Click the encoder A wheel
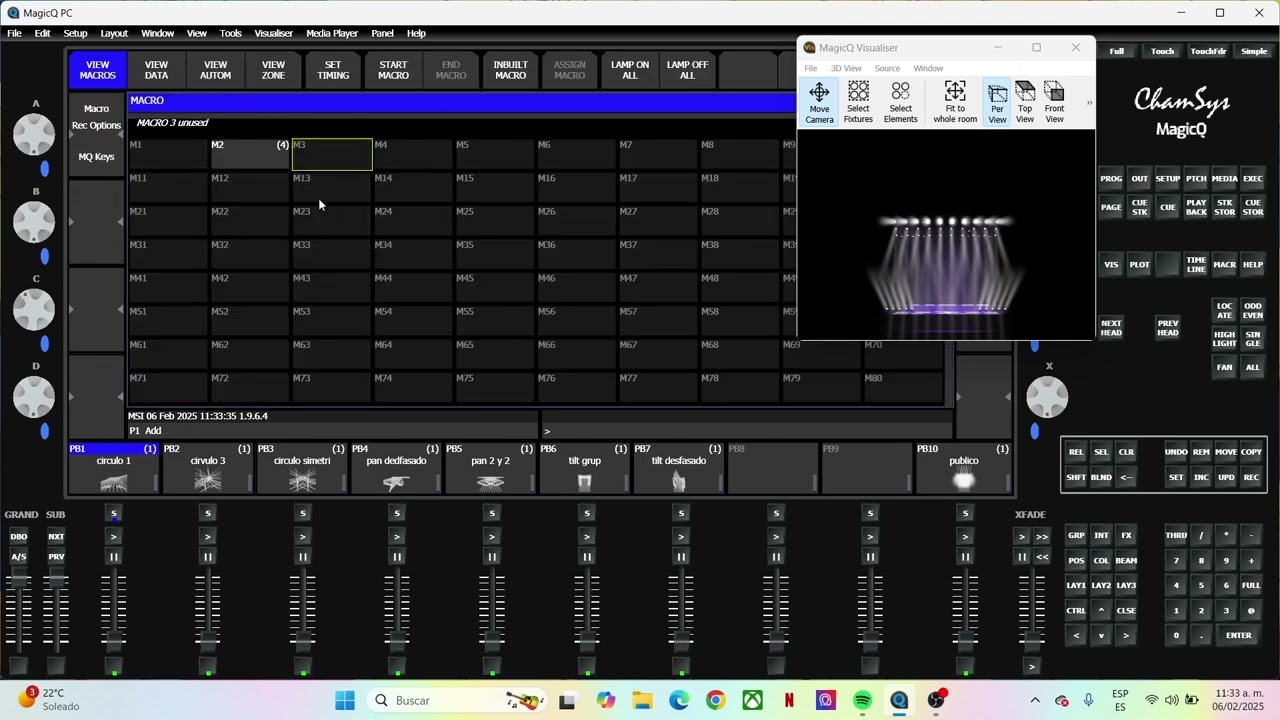Screen dimensions: 1280x720 pos(34,135)
